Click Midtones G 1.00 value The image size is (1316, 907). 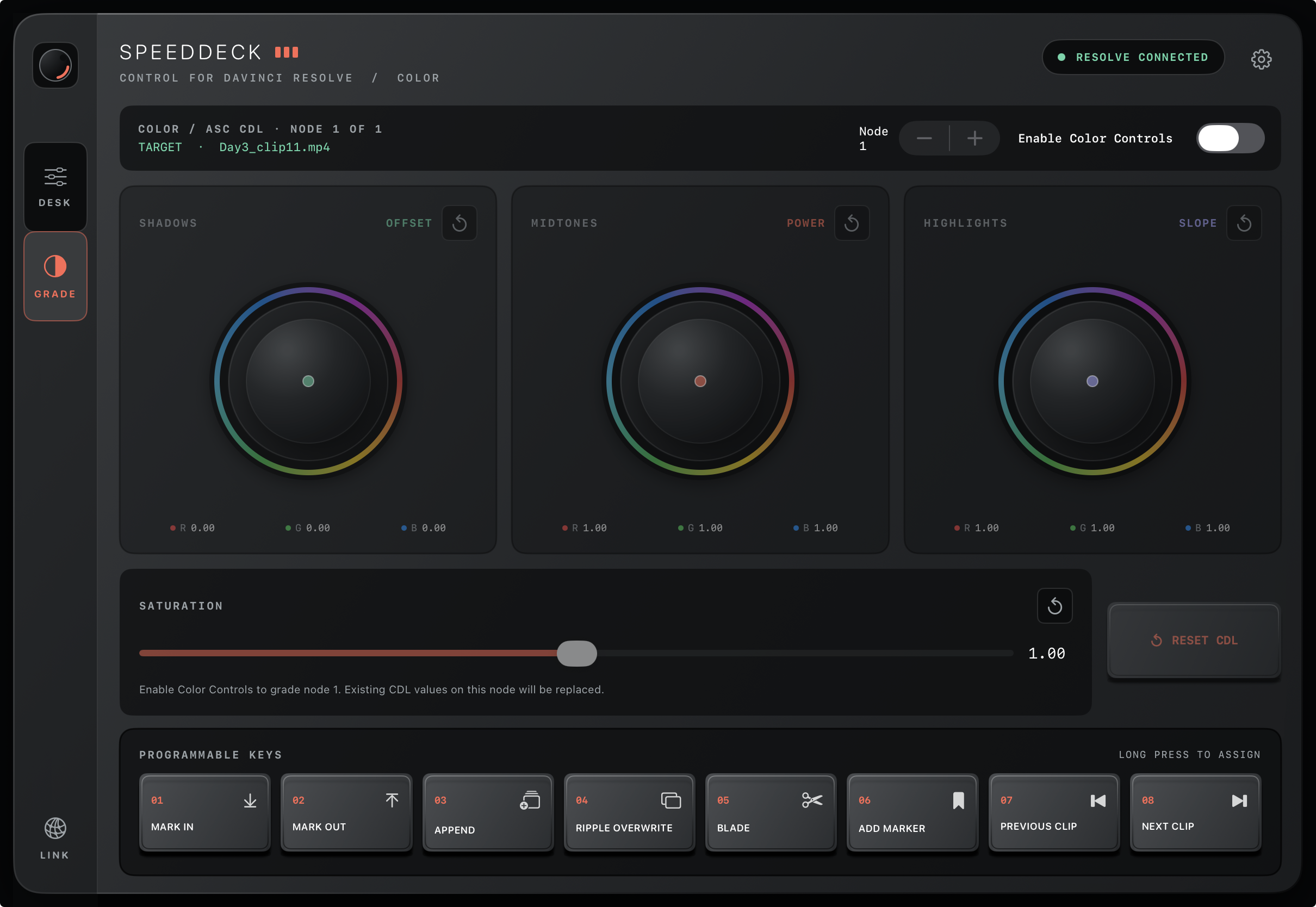click(x=700, y=528)
